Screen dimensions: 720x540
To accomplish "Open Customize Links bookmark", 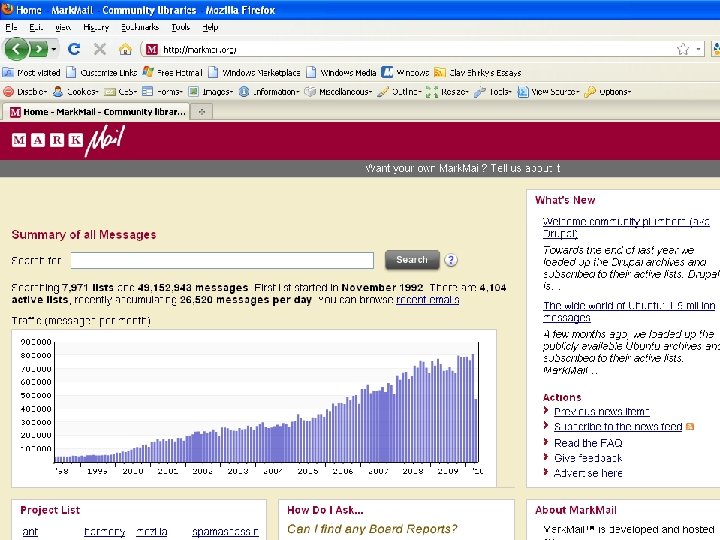I will coord(101,73).
